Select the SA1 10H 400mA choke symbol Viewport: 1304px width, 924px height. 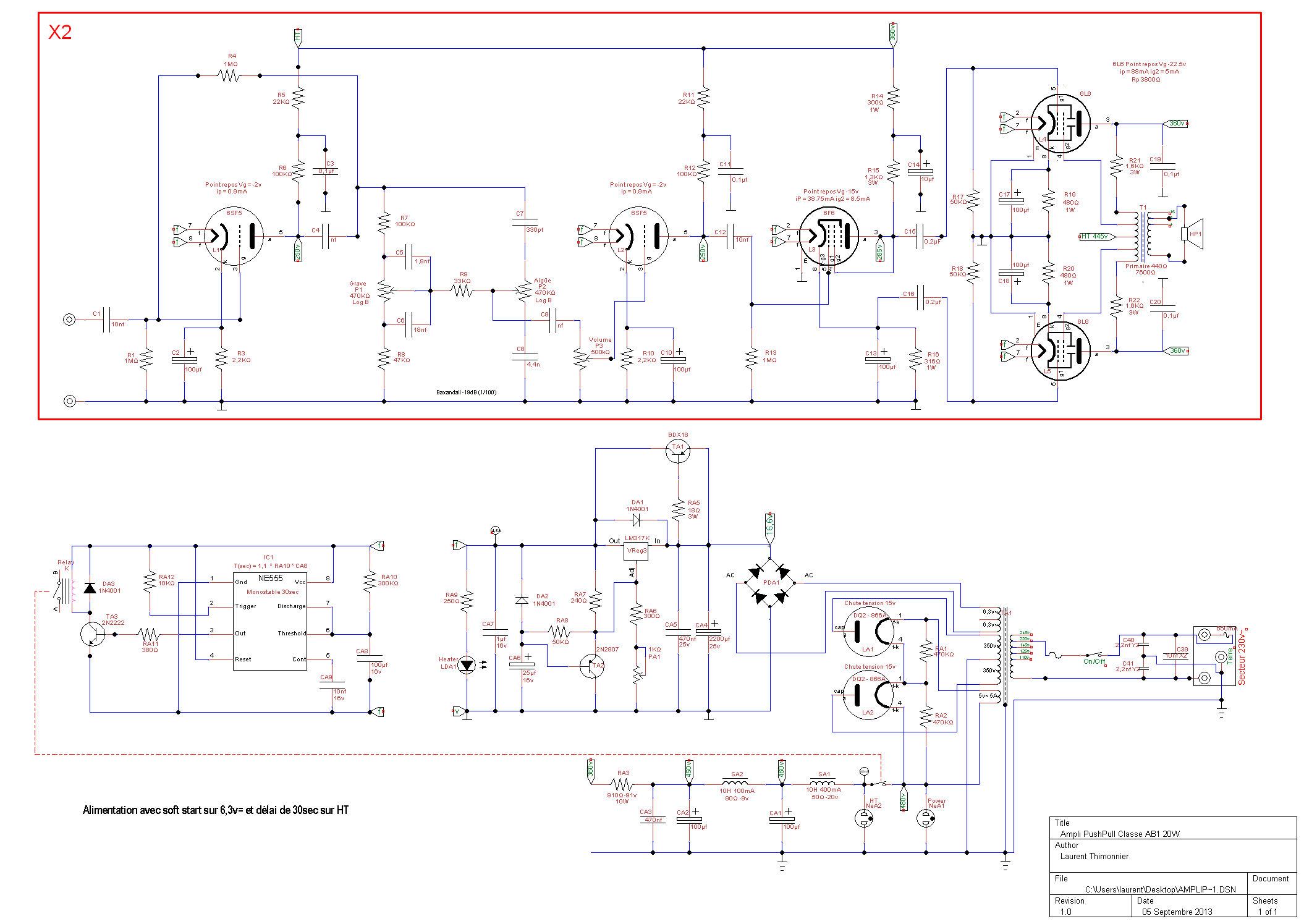(x=823, y=782)
